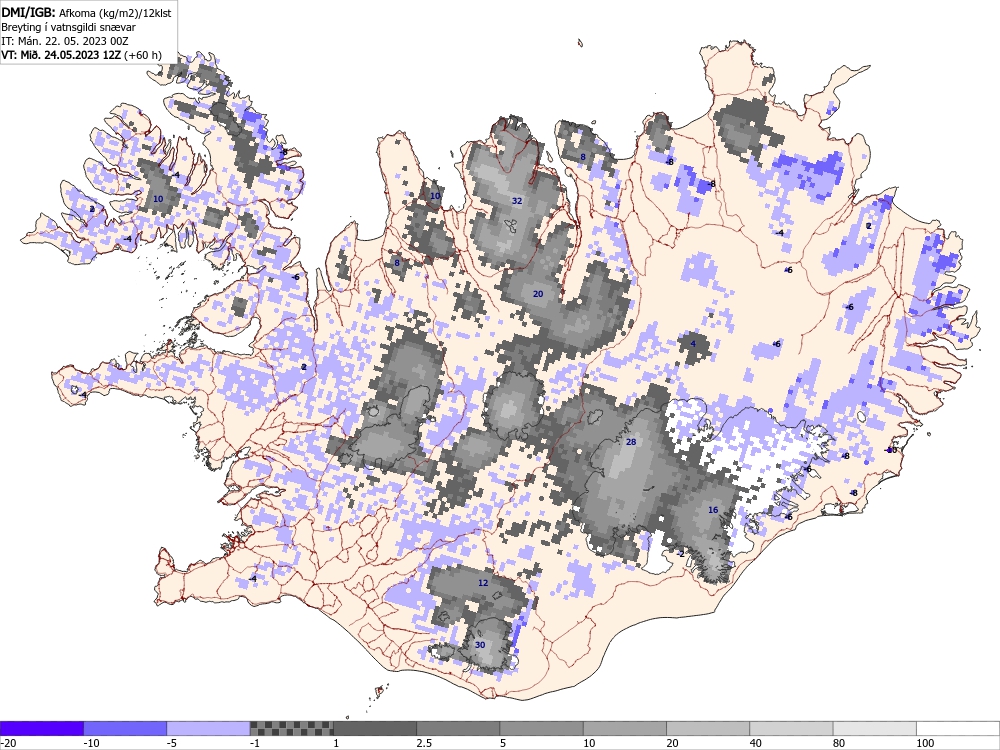1000x750 pixels.
Task: Select the light gray legend swatch for 40 to 80
Action: [791, 728]
